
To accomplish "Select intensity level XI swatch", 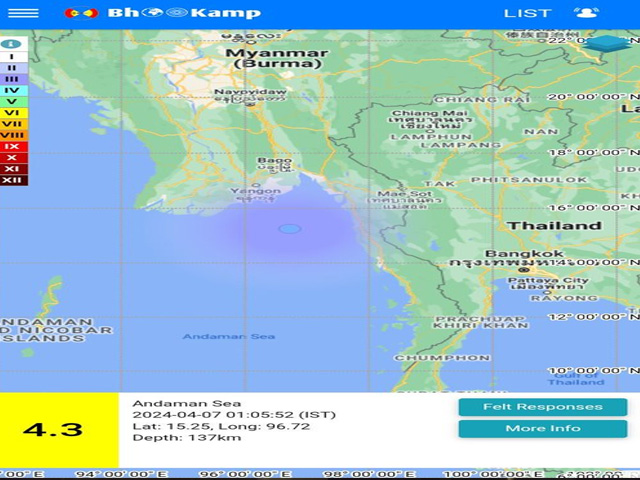I will [x=12, y=169].
